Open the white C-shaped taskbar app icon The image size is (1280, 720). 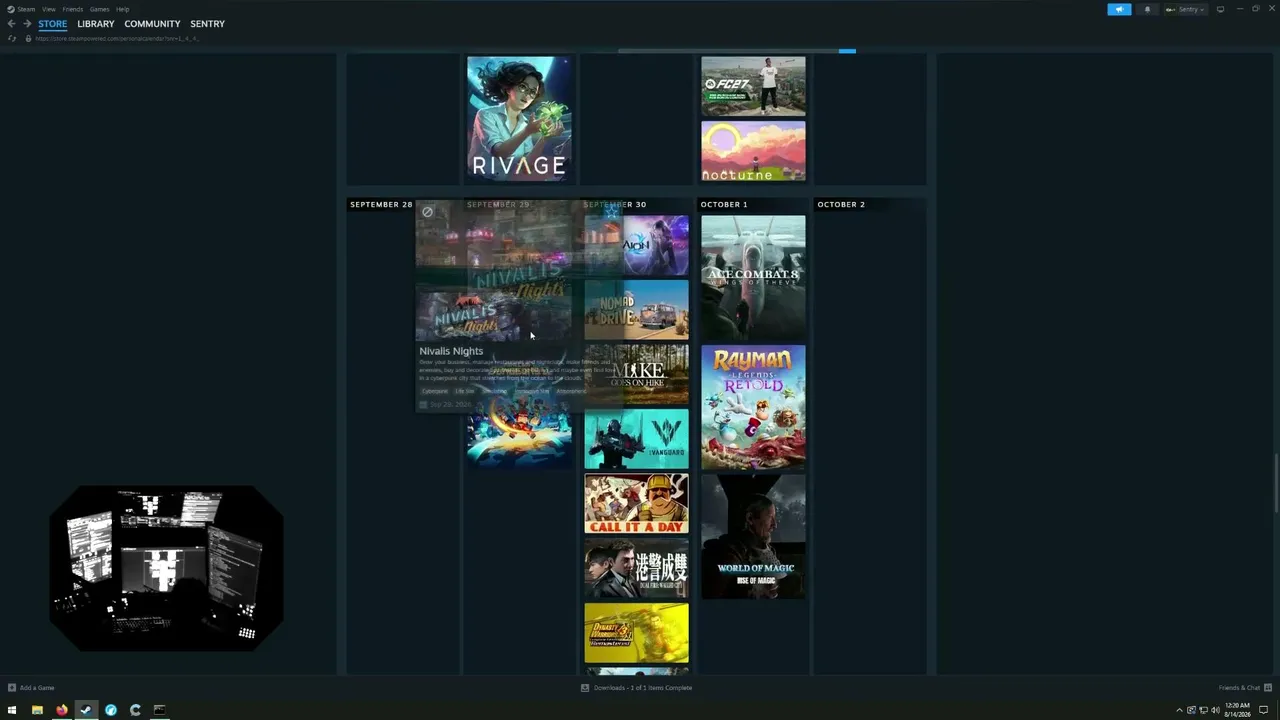(x=135, y=710)
